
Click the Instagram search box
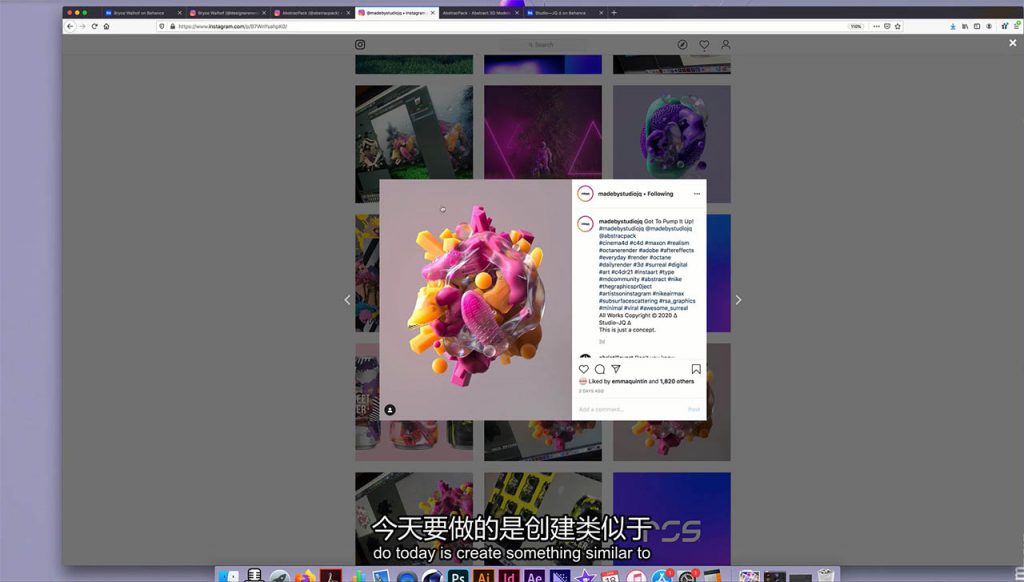point(542,44)
